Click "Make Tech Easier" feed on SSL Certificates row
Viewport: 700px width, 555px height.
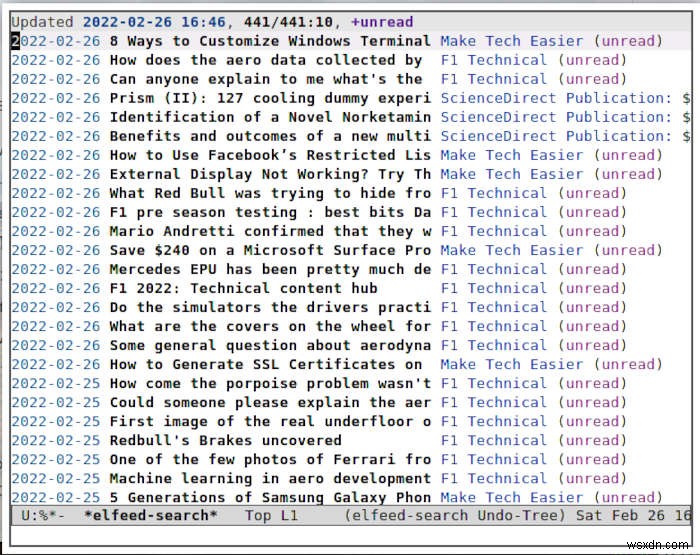tap(512, 364)
